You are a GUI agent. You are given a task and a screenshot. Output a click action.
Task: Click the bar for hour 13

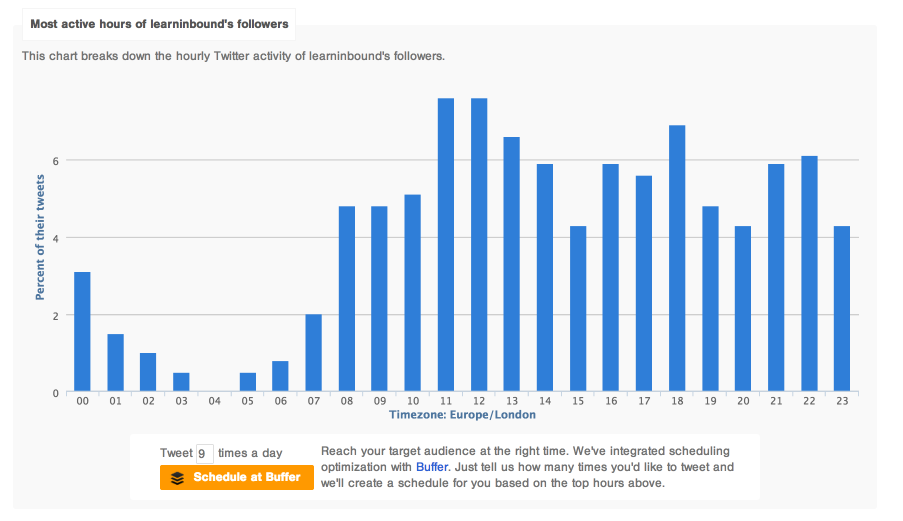click(511, 264)
